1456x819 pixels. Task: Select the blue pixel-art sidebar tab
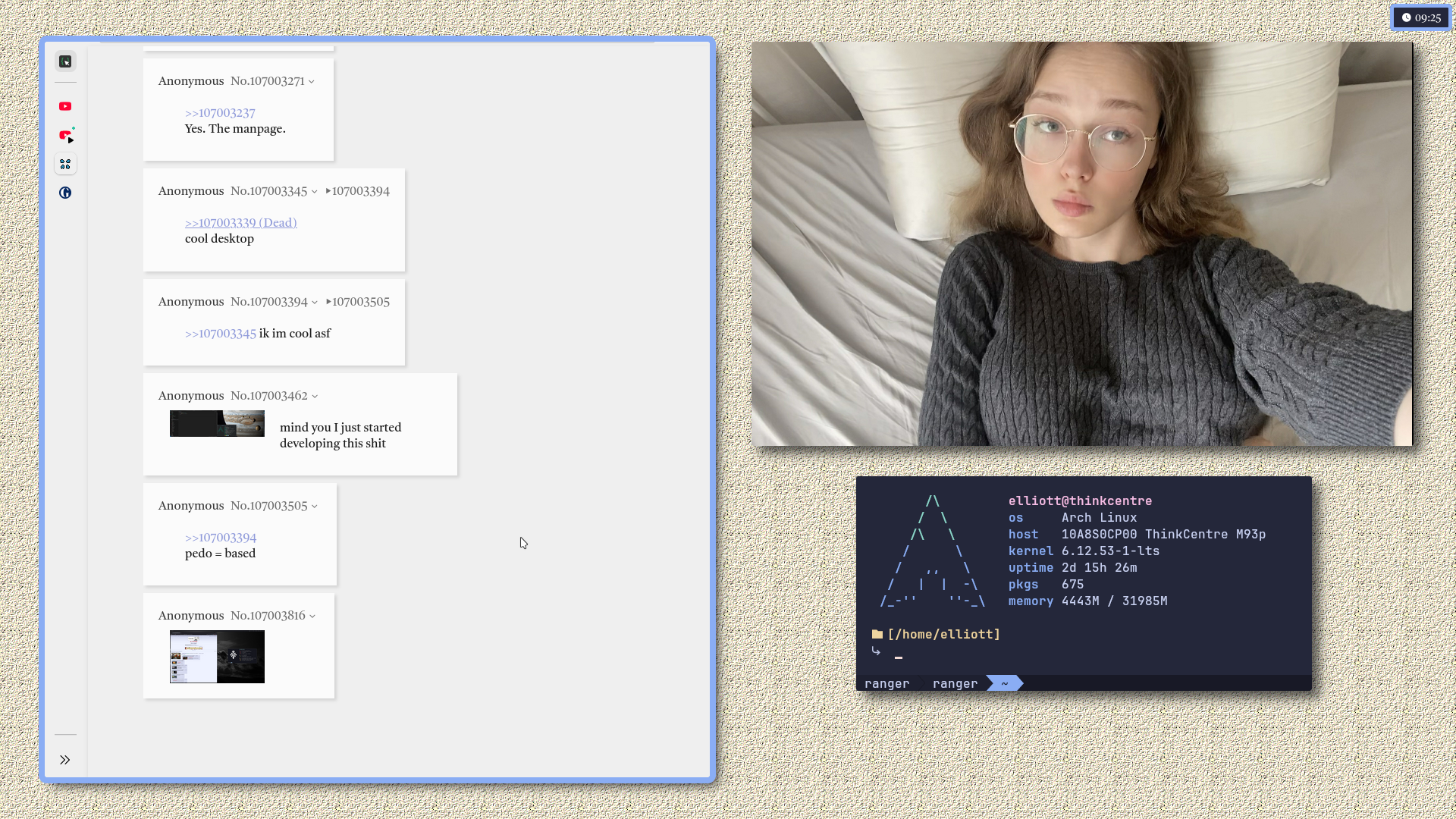pos(65,164)
